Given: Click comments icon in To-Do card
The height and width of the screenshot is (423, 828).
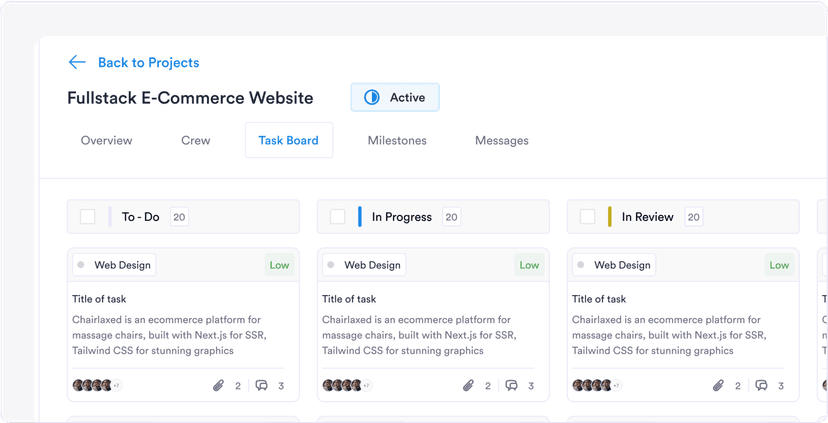Looking at the screenshot, I should click(262, 385).
